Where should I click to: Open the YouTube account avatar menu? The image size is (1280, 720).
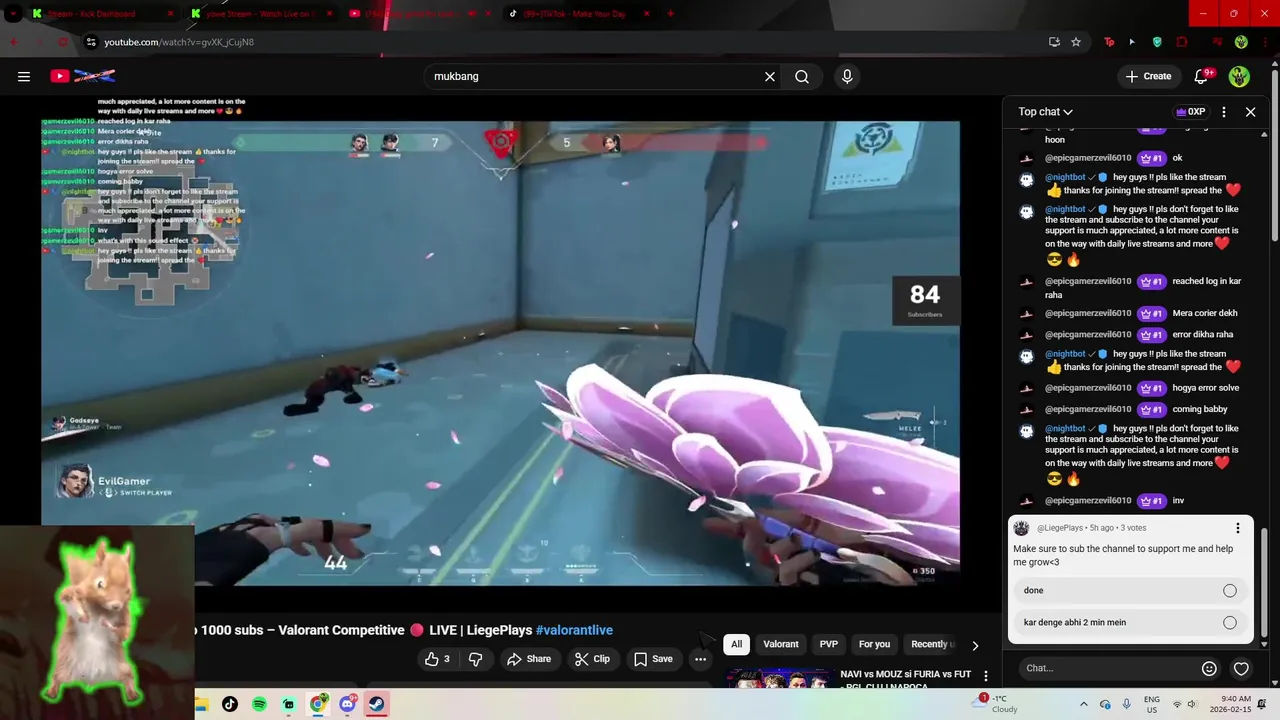coord(1239,76)
